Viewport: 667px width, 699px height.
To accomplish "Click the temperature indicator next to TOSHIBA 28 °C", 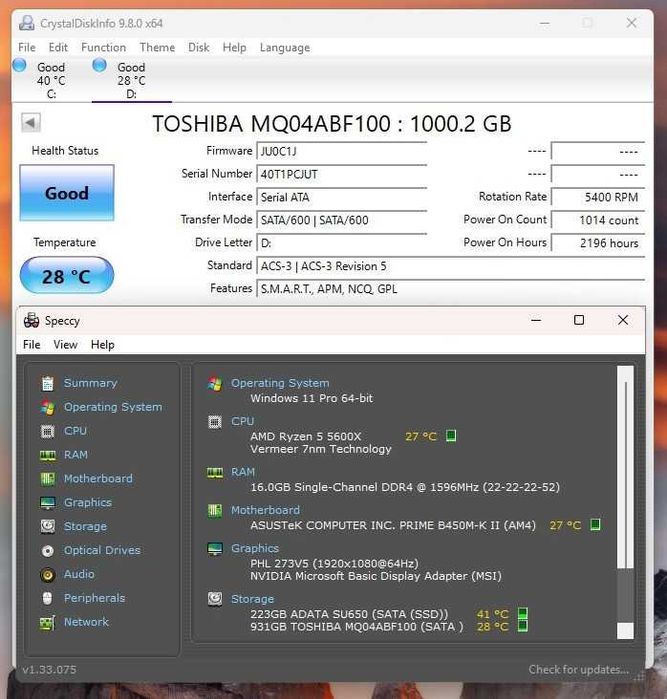I will (523, 626).
